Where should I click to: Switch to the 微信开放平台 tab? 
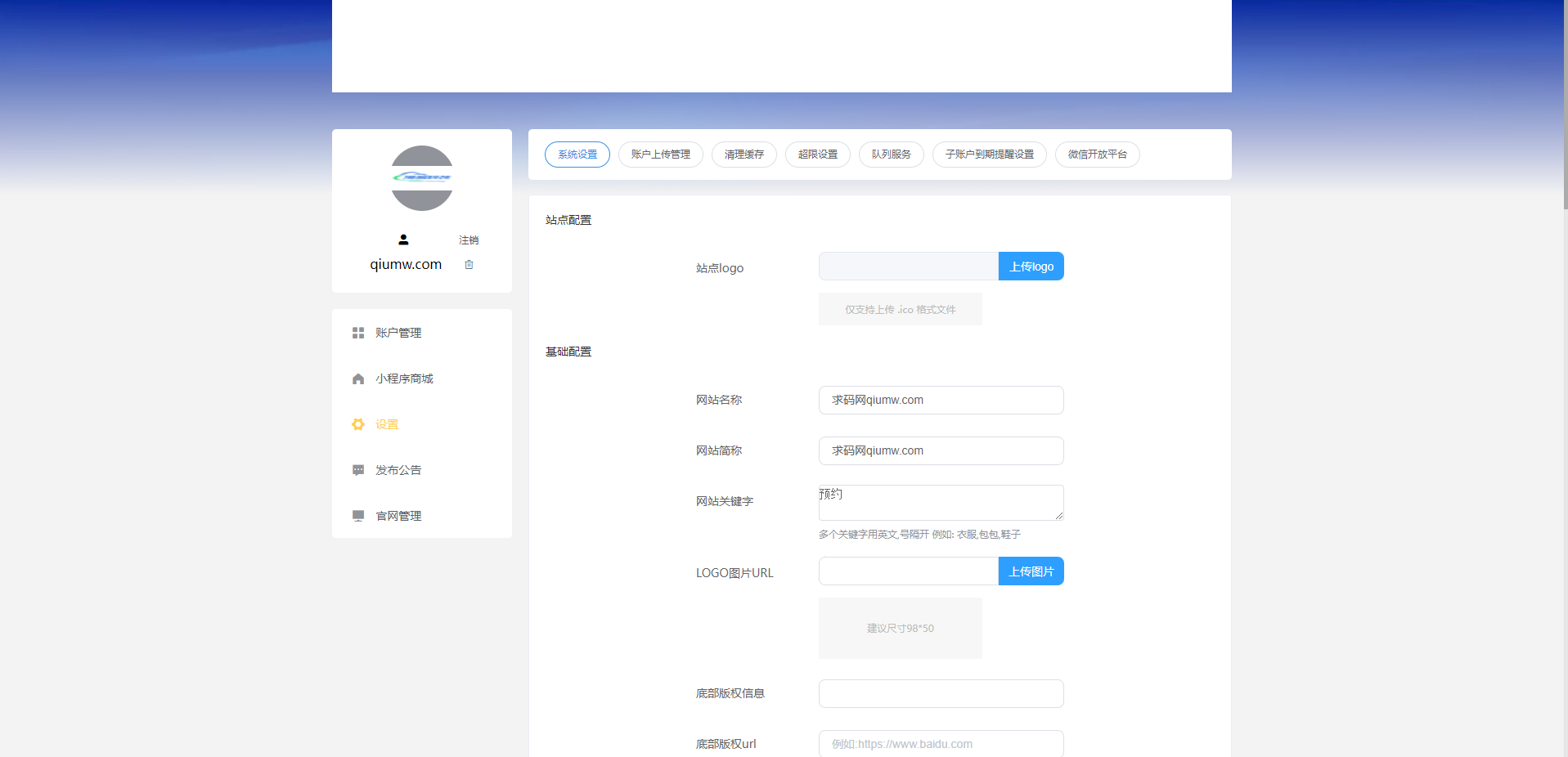[1097, 155]
